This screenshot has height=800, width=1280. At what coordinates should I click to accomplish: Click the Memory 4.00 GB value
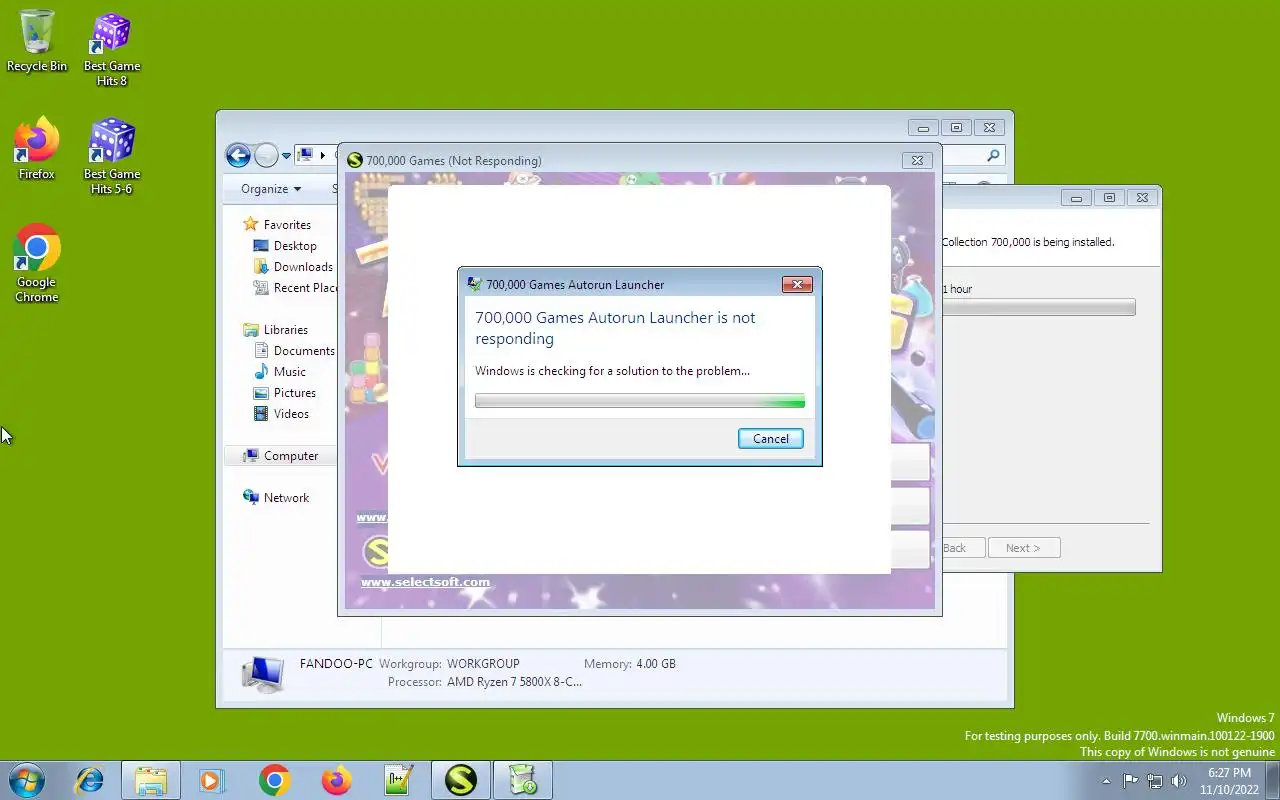pyautogui.click(x=656, y=664)
